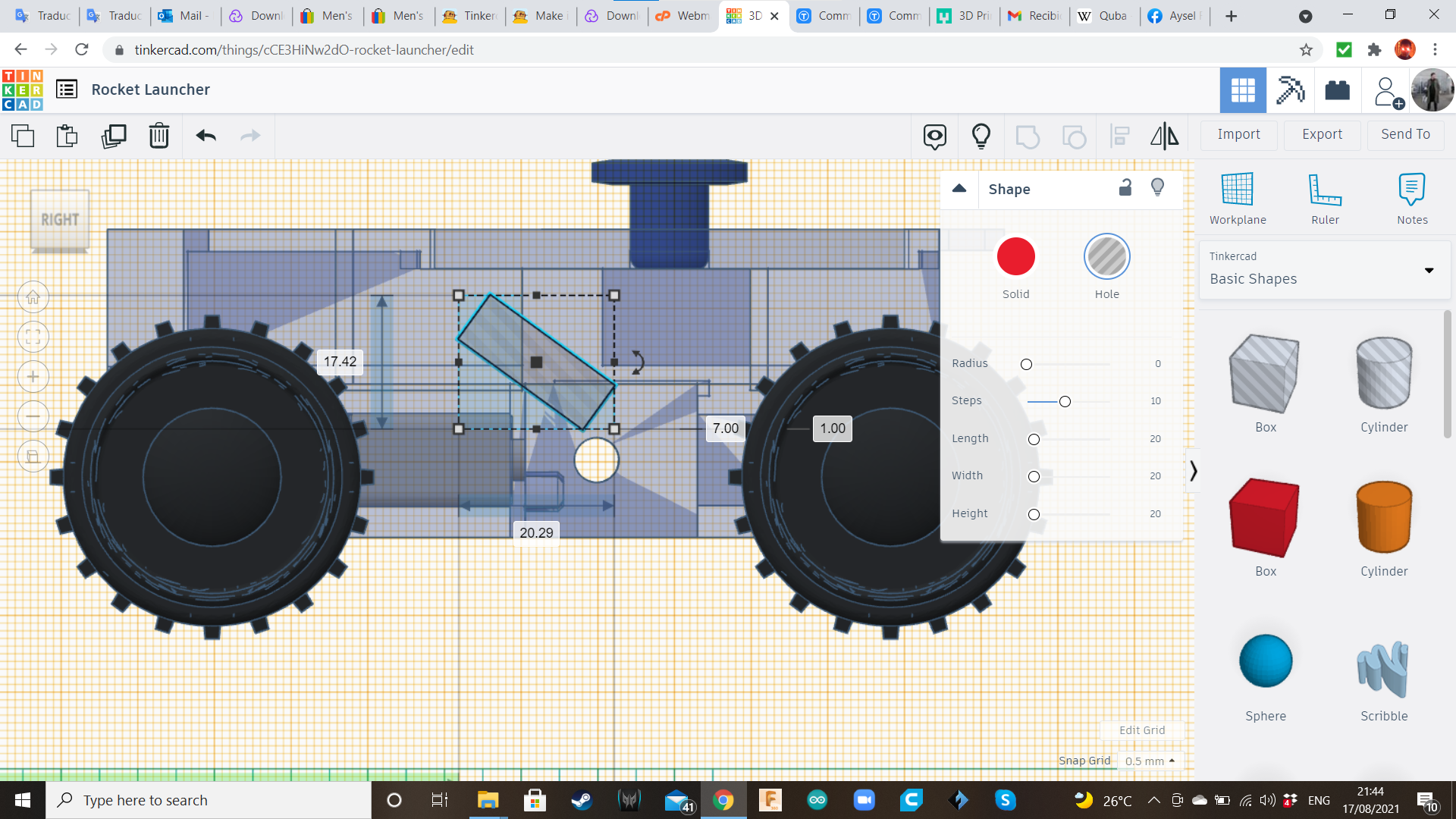Adjust the Steps slider handle

coord(1065,401)
